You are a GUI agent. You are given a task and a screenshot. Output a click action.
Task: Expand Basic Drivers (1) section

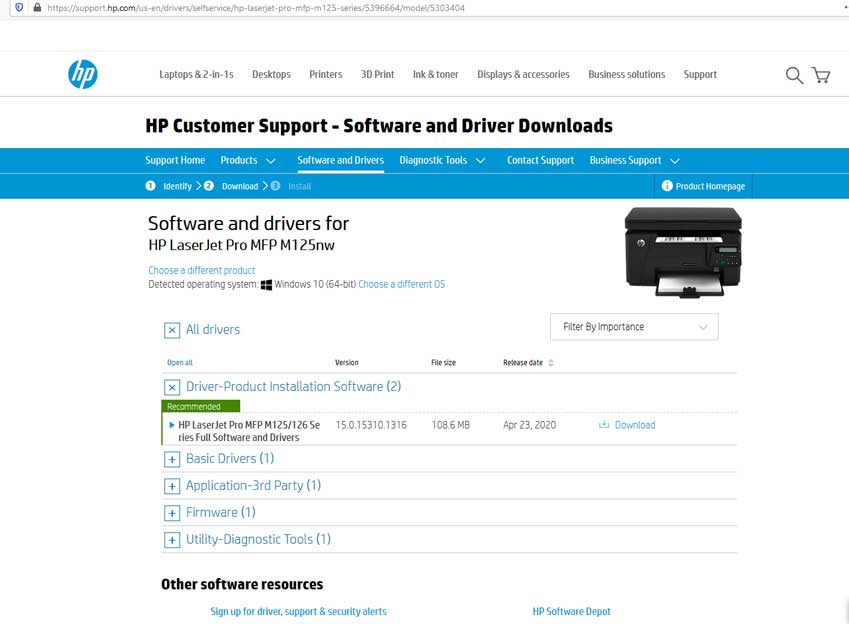(172, 459)
